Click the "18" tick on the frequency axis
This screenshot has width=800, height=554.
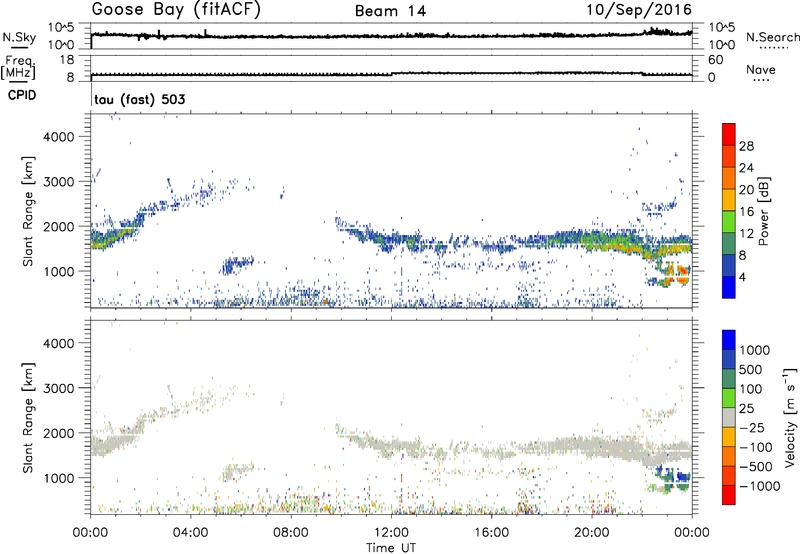coord(67,60)
